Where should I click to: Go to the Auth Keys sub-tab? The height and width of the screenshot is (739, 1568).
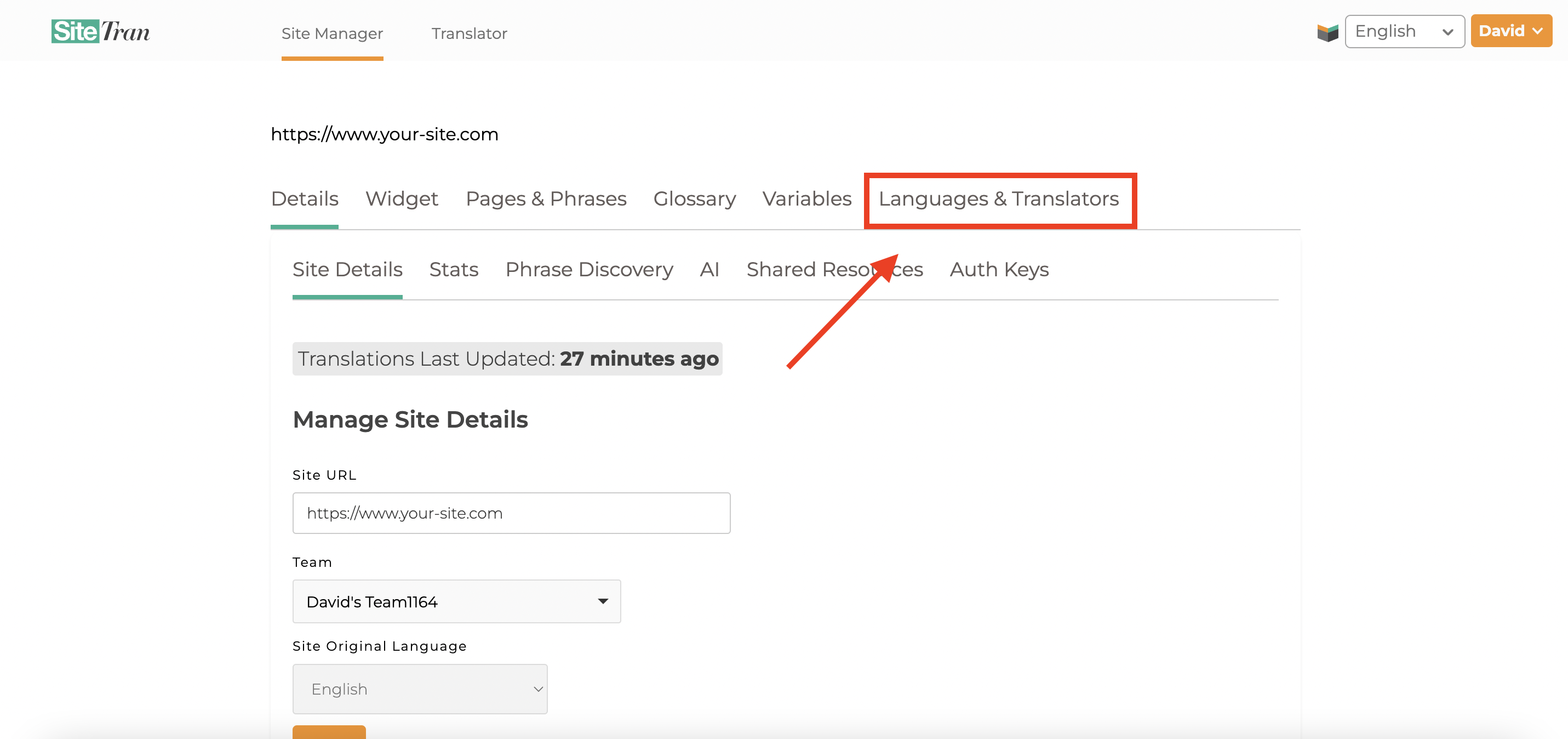pyautogui.click(x=999, y=269)
